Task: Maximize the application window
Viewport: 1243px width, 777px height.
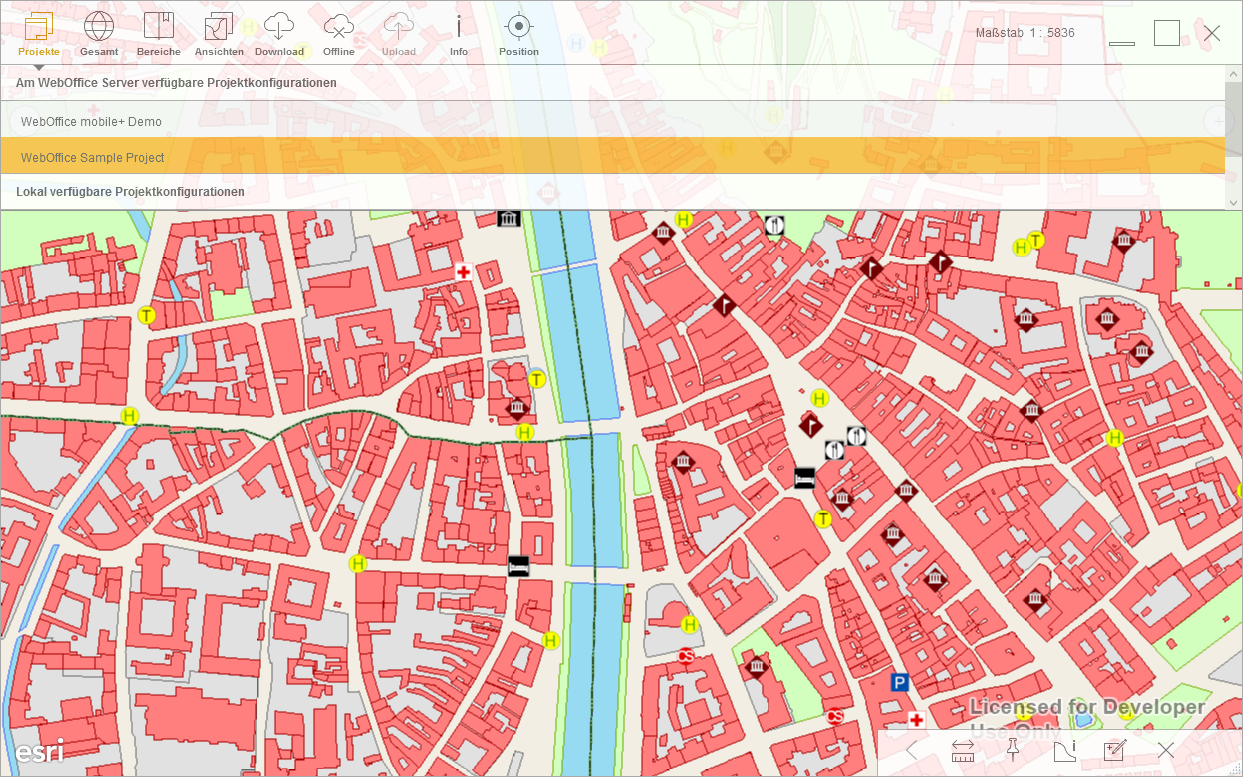Action: click(1167, 33)
